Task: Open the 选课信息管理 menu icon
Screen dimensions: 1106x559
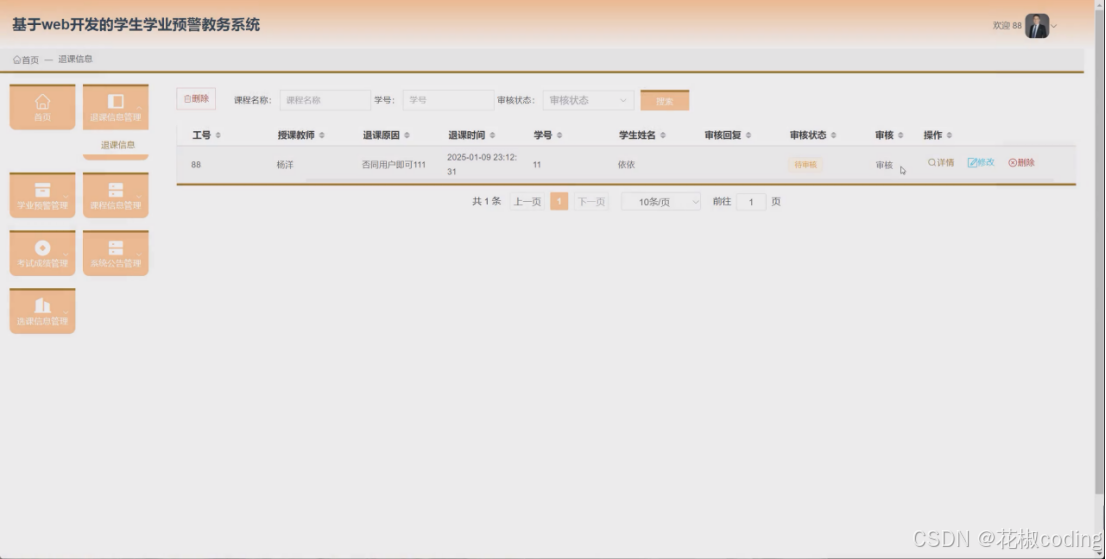Action: 42,305
